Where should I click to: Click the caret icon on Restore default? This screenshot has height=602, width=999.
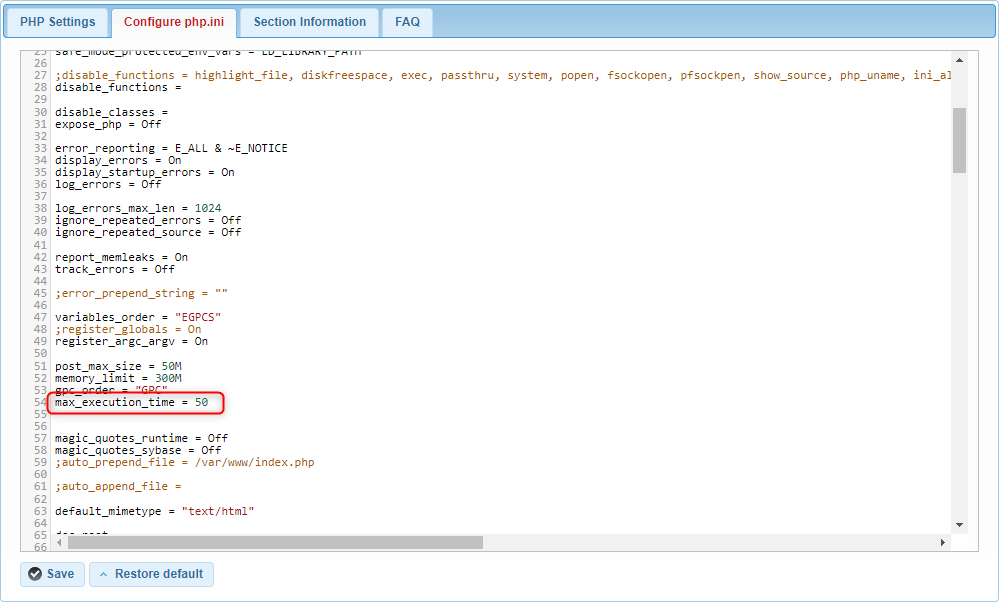tap(104, 574)
